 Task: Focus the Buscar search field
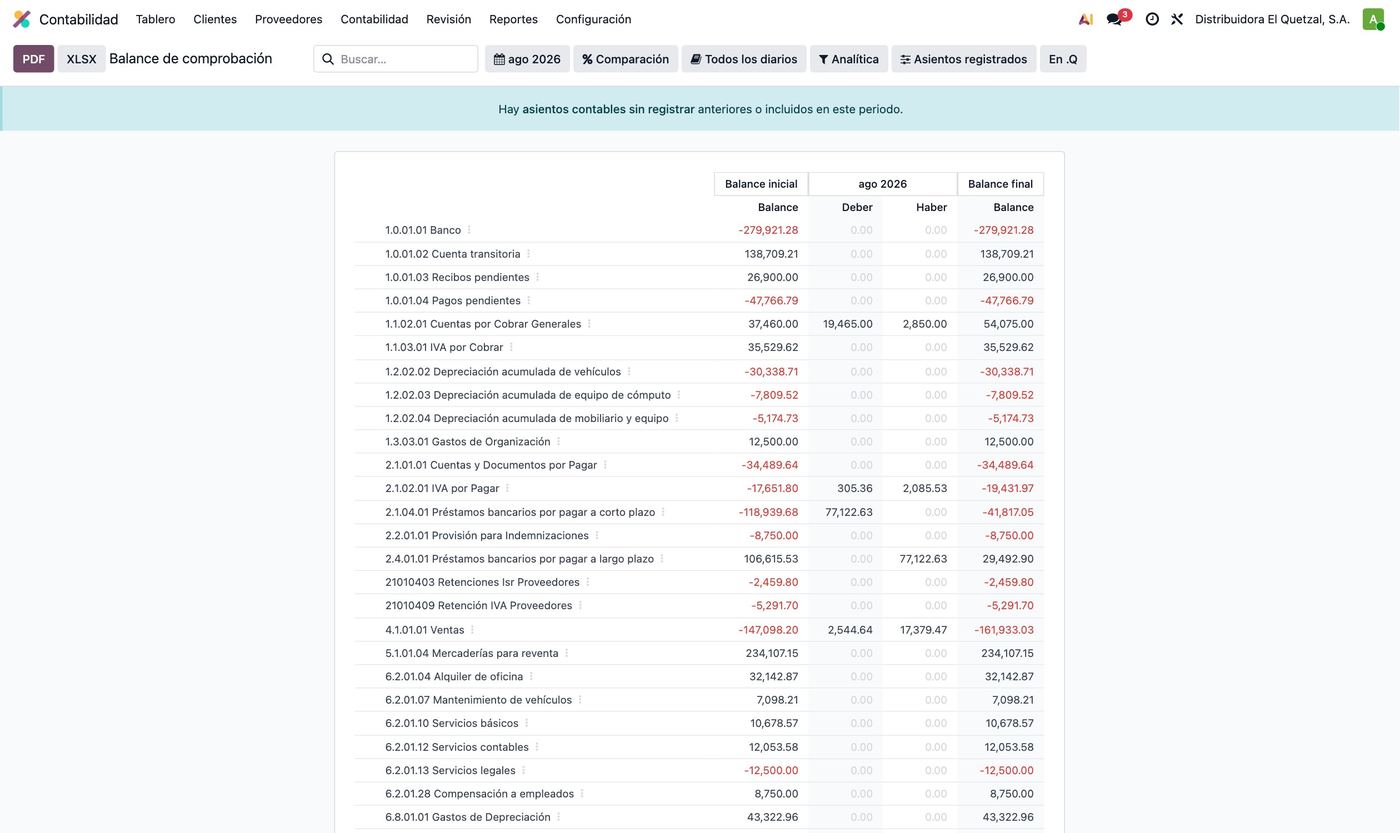(x=396, y=59)
